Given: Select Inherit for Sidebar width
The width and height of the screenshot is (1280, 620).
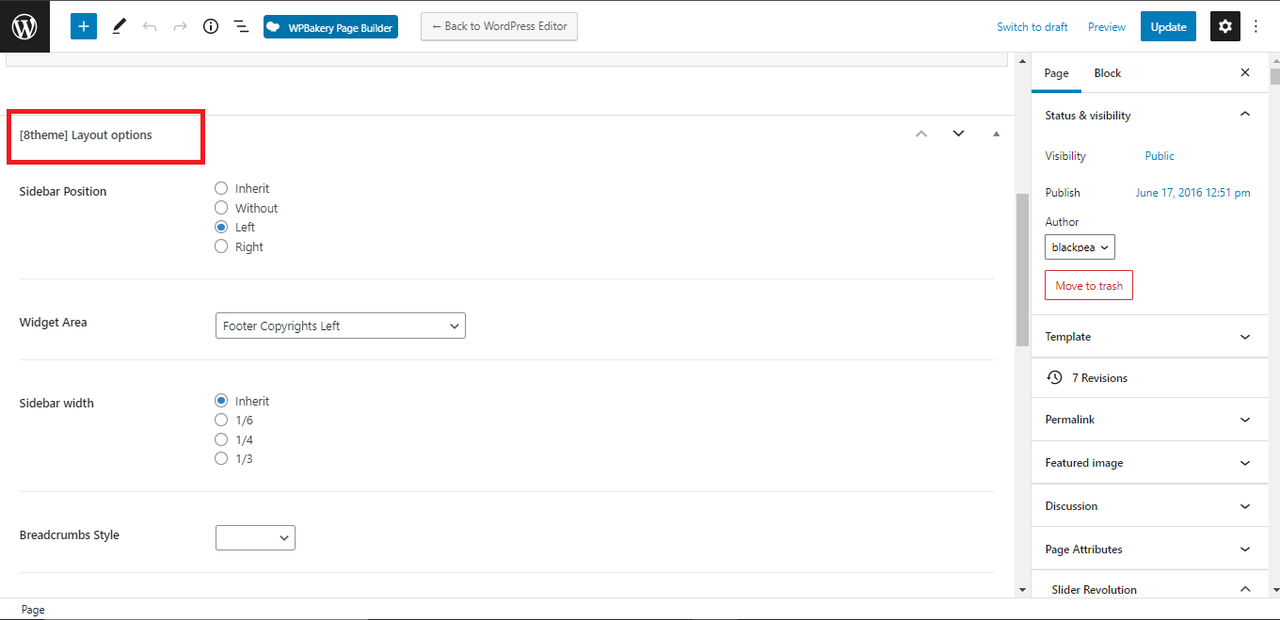Looking at the screenshot, I should 222,401.
